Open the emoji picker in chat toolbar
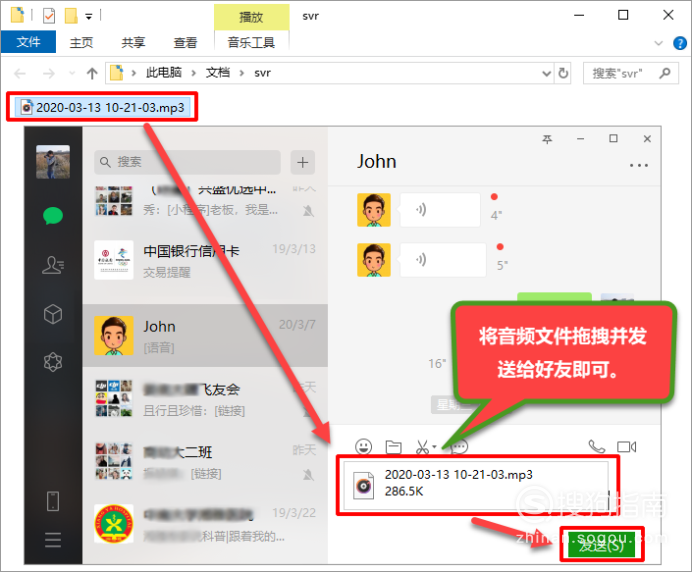The height and width of the screenshot is (572, 692). click(x=364, y=447)
